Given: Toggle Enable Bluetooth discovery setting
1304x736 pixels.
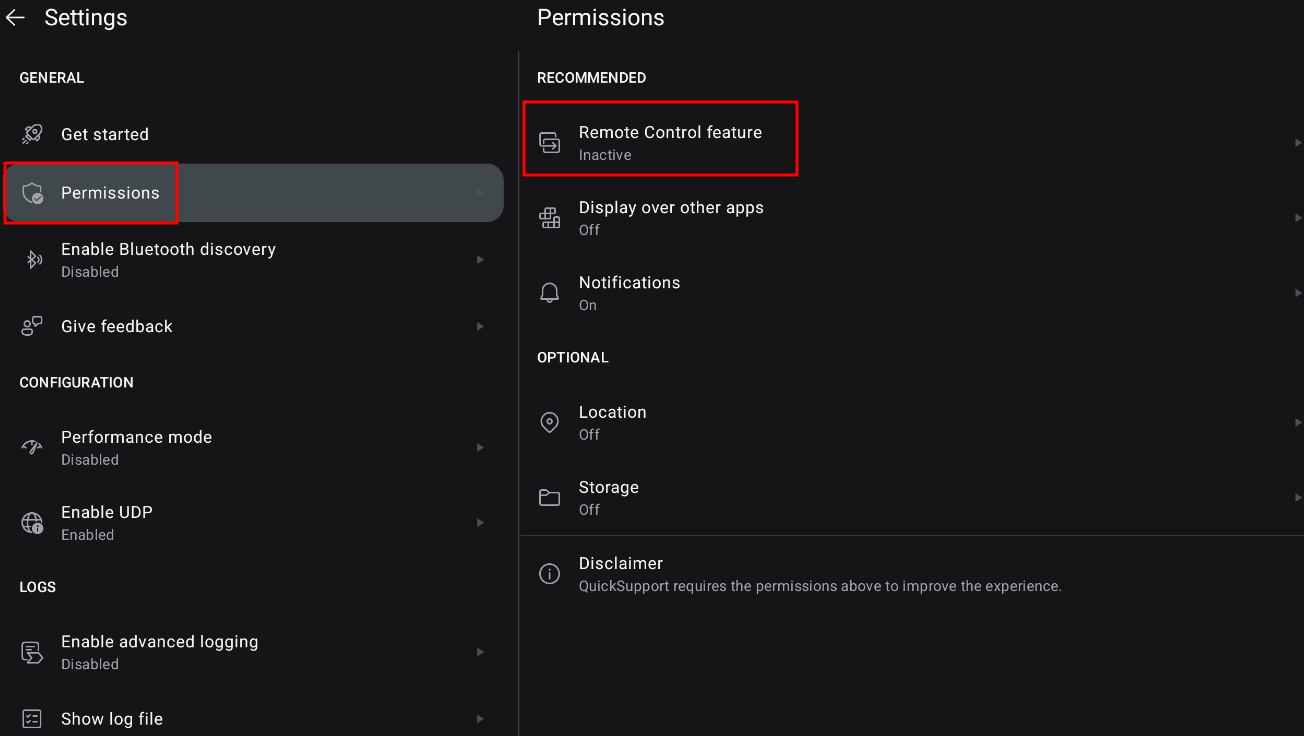Looking at the screenshot, I should click(x=168, y=259).
